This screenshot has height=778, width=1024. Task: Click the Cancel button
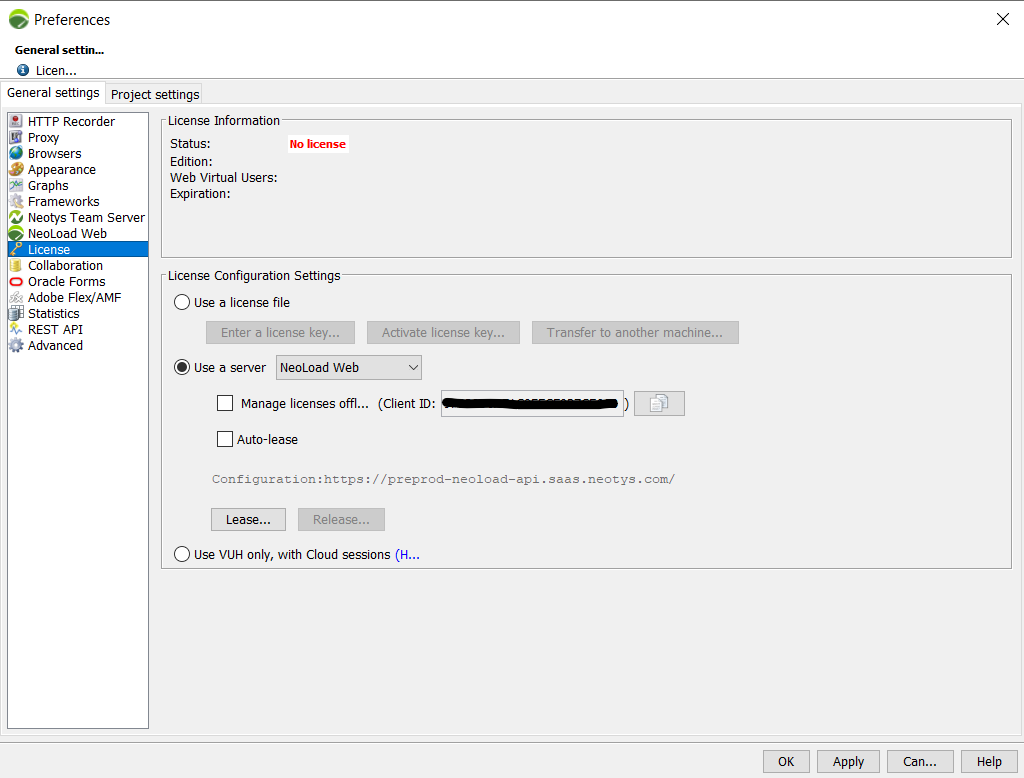tap(920, 762)
